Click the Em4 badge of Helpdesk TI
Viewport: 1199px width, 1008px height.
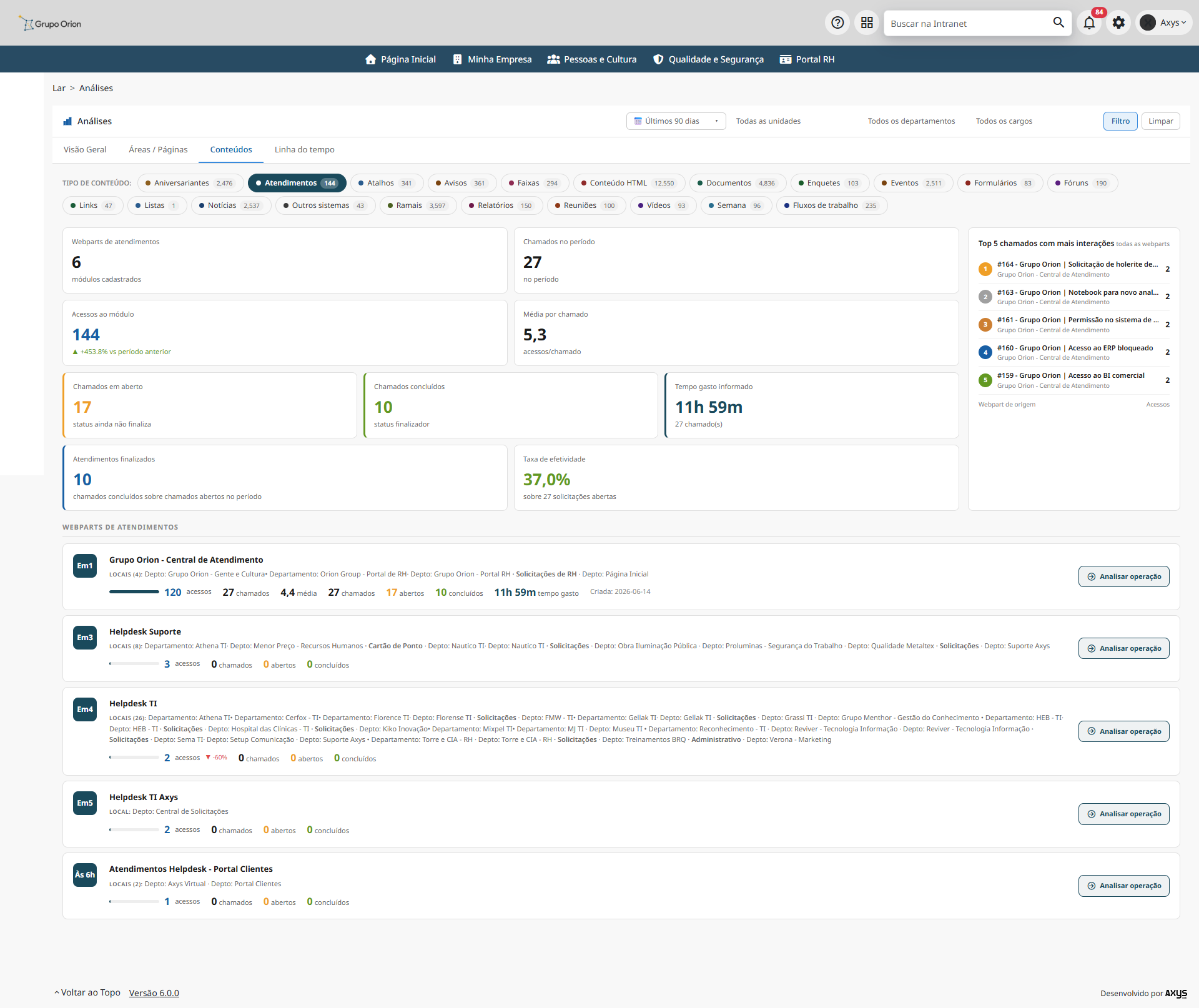(85, 709)
